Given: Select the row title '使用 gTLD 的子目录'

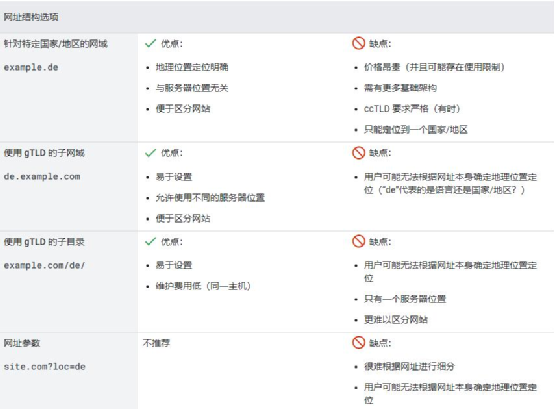Looking at the screenshot, I should pyautogui.click(x=44, y=242).
